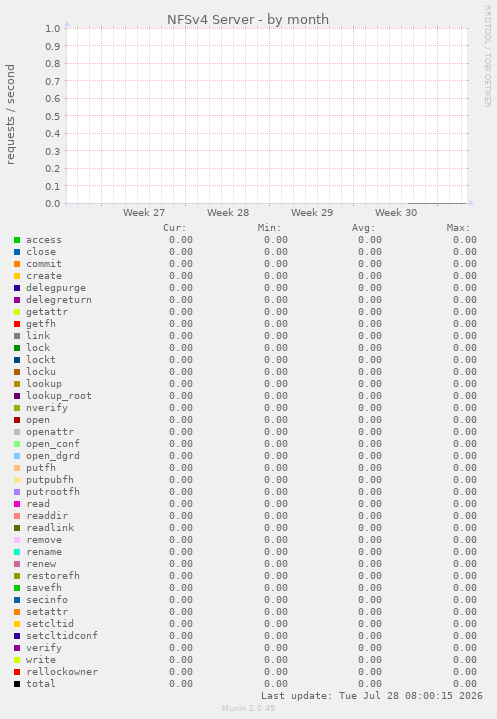
Task: Click the red getfh legend swatch
Action: pos(17,324)
